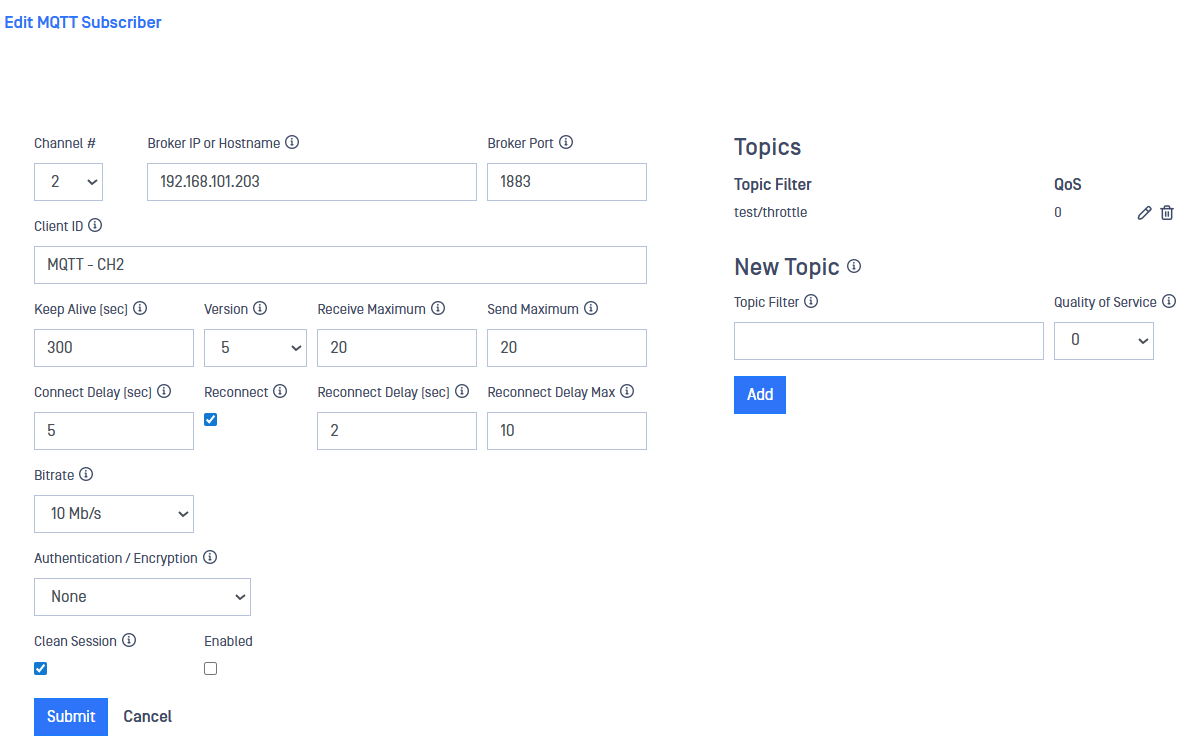Click info icon beside New Topic heading
The width and height of the screenshot is (1197, 749).
click(x=854, y=267)
